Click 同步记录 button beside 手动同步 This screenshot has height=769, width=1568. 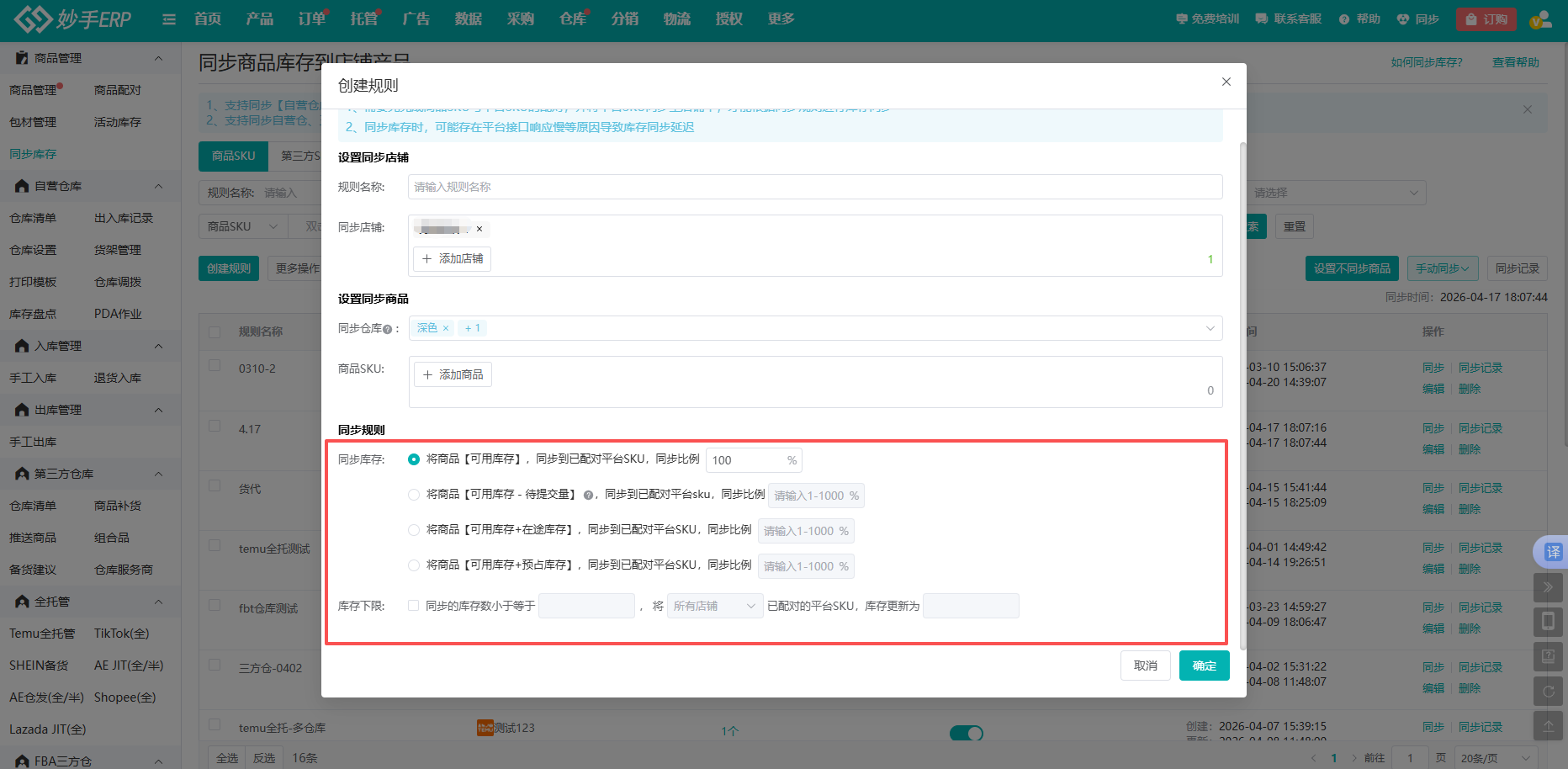(x=1518, y=268)
